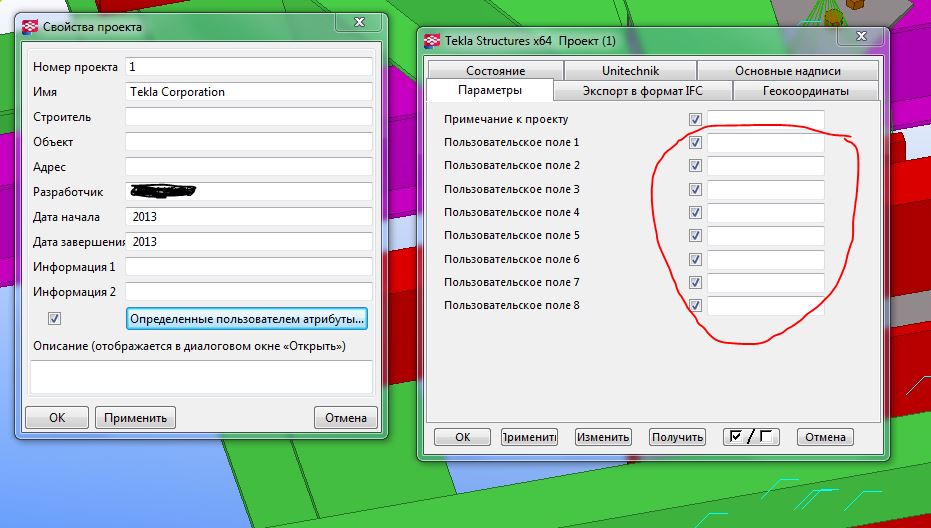Viewport: 931px width, 528px height.
Task: Close the Tekla Structures Проект (1) dialog
Action: pos(861,37)
